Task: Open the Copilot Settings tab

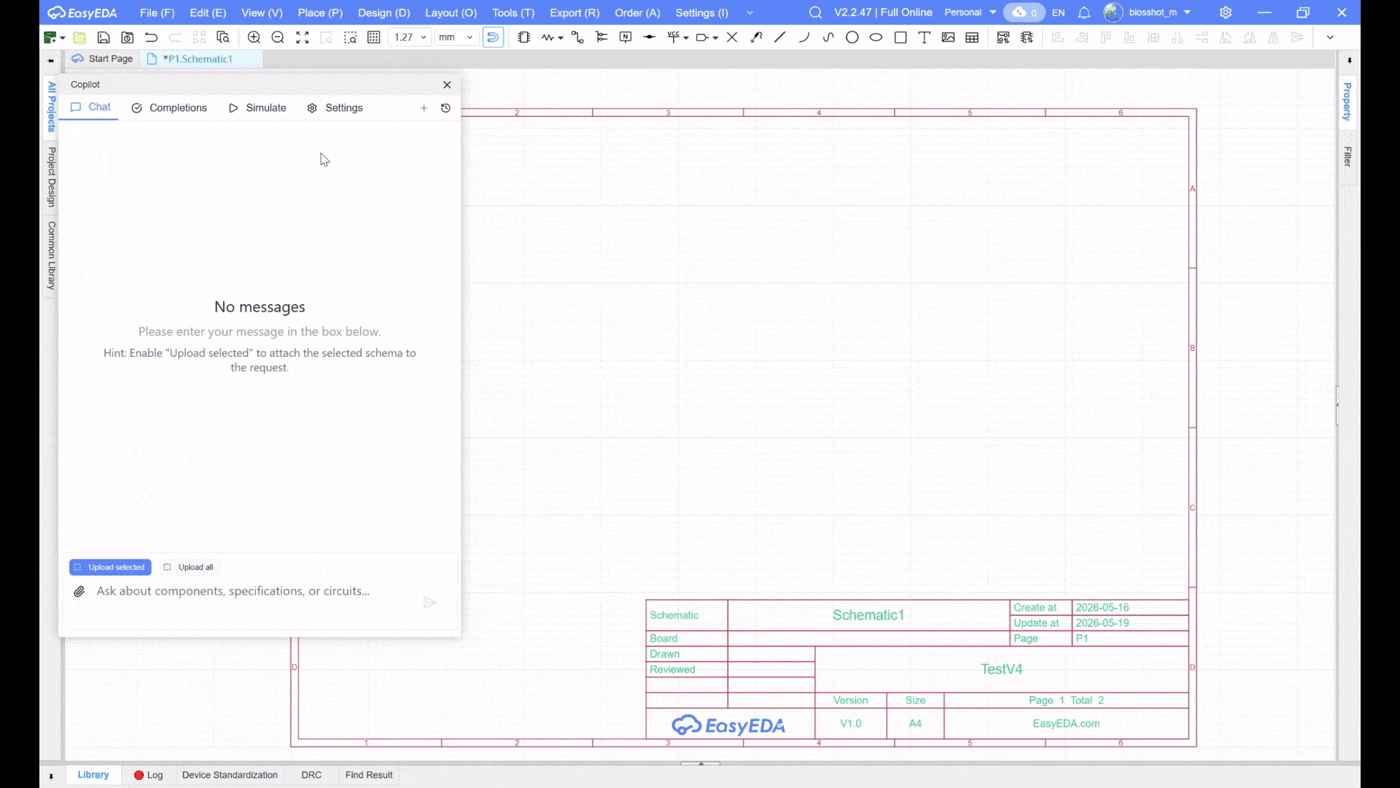Action: click(335, 108)
